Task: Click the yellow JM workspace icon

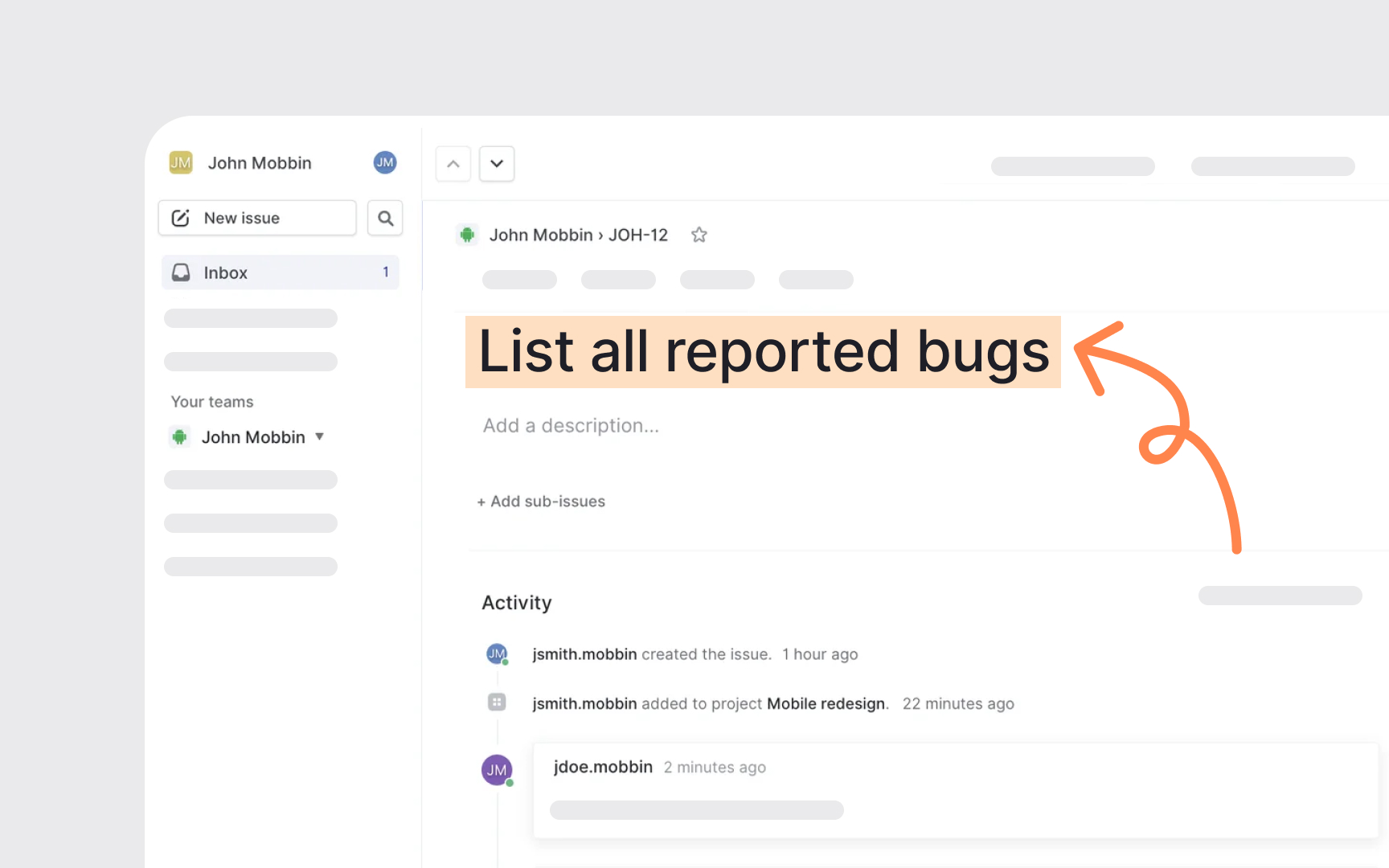Action: tap(181, 162)
